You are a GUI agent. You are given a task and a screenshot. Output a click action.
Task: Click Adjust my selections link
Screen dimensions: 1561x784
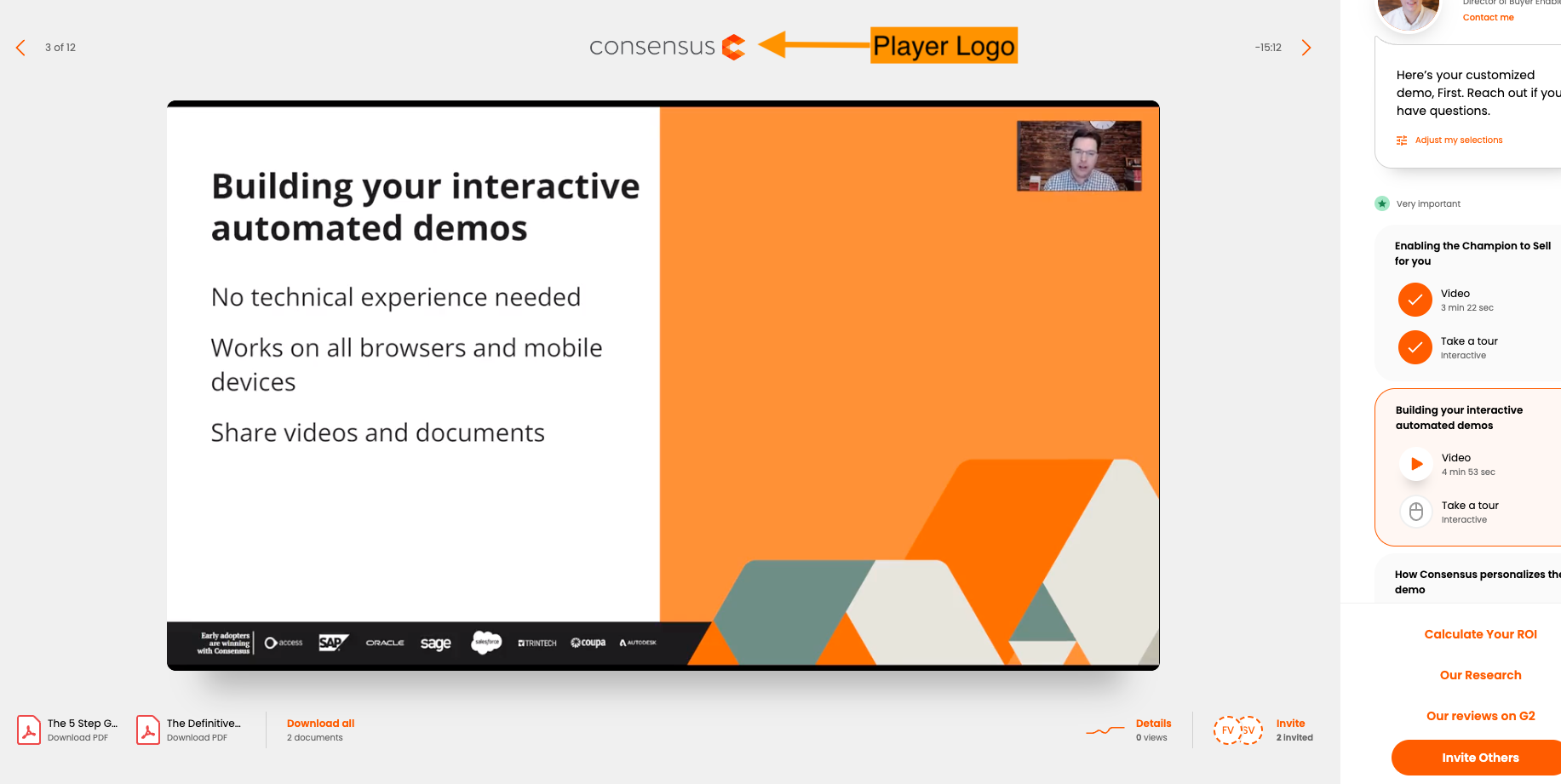1458,140
